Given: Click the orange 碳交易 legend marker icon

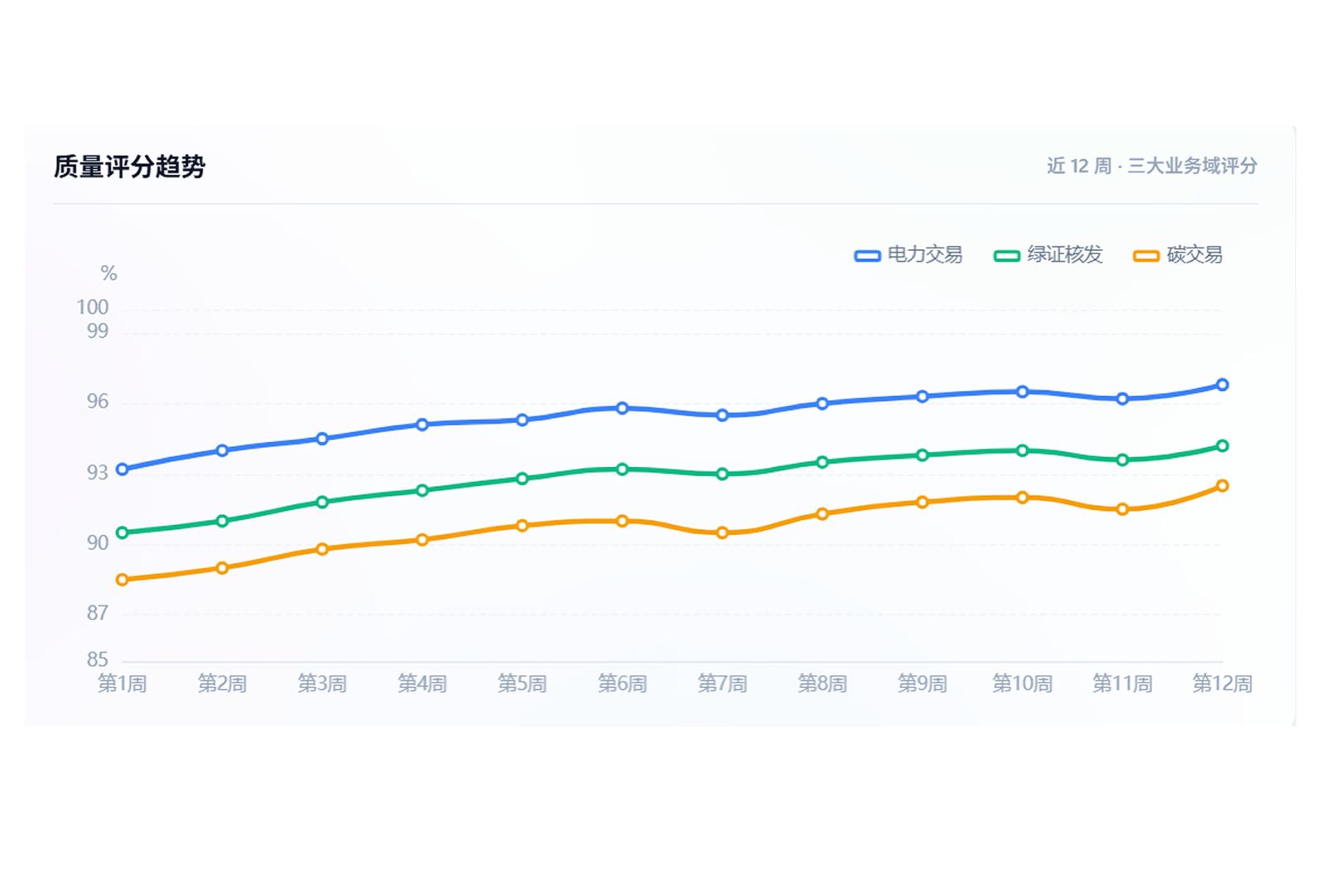Looking at the screenshot, I should point(1146,256).
